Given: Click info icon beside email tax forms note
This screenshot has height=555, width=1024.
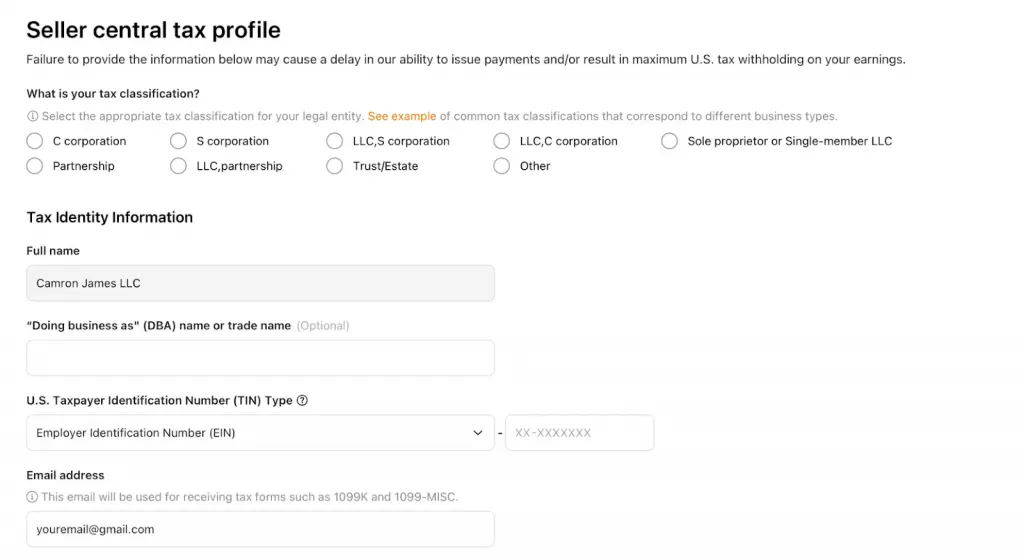Looking at the screenshot, I should click(32, 497).
